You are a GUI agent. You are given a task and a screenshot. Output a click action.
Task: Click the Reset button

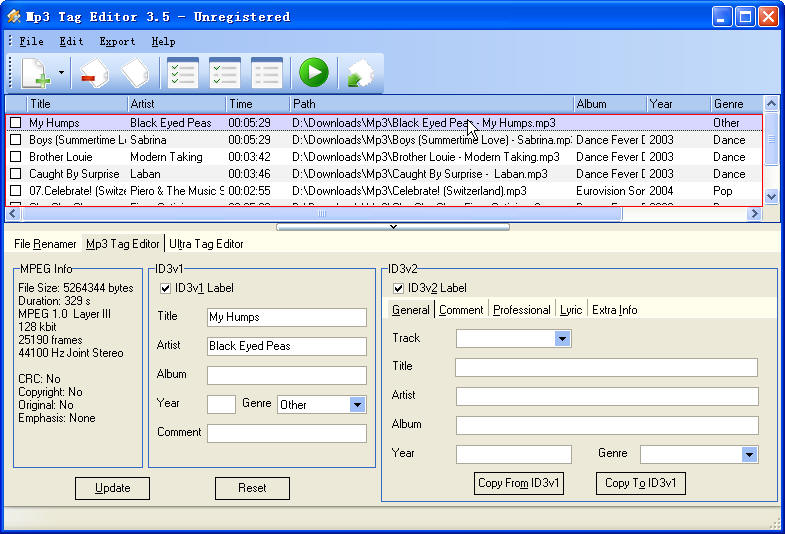coord(252,488)
